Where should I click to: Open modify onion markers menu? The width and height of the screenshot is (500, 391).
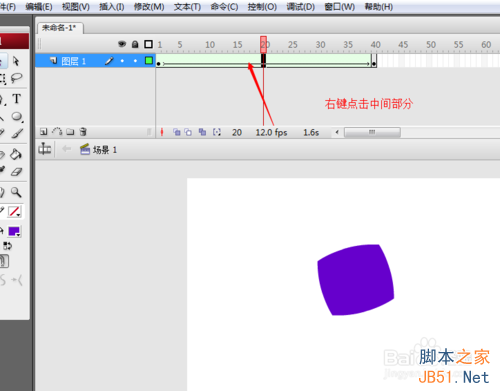(x=217, y=132)
